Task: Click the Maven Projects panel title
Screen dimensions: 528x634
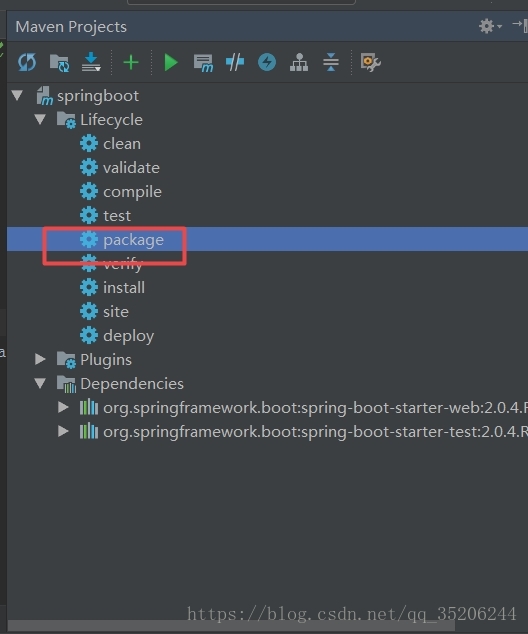Action: point(71,27)
